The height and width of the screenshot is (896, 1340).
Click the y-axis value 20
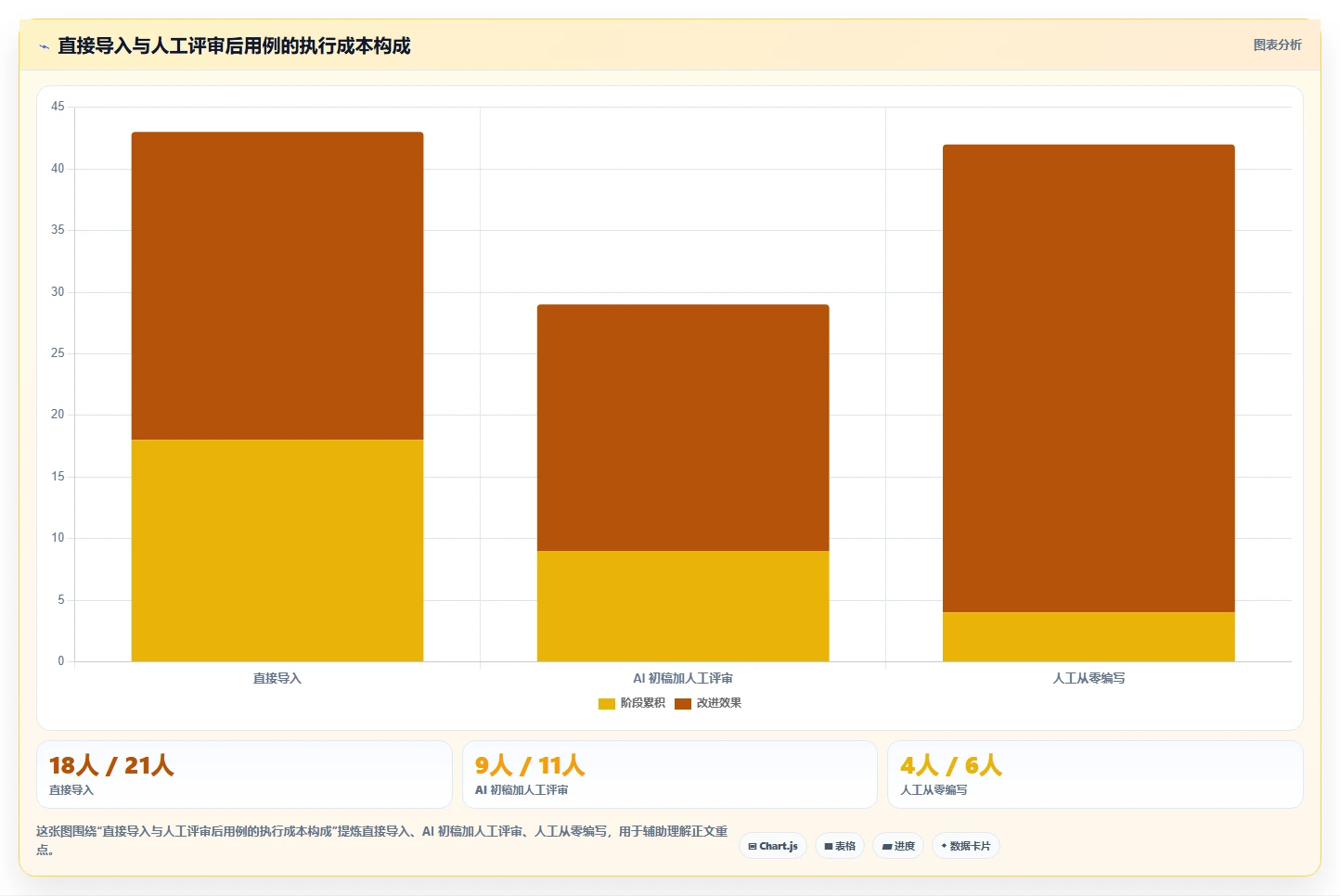(58, 415)
